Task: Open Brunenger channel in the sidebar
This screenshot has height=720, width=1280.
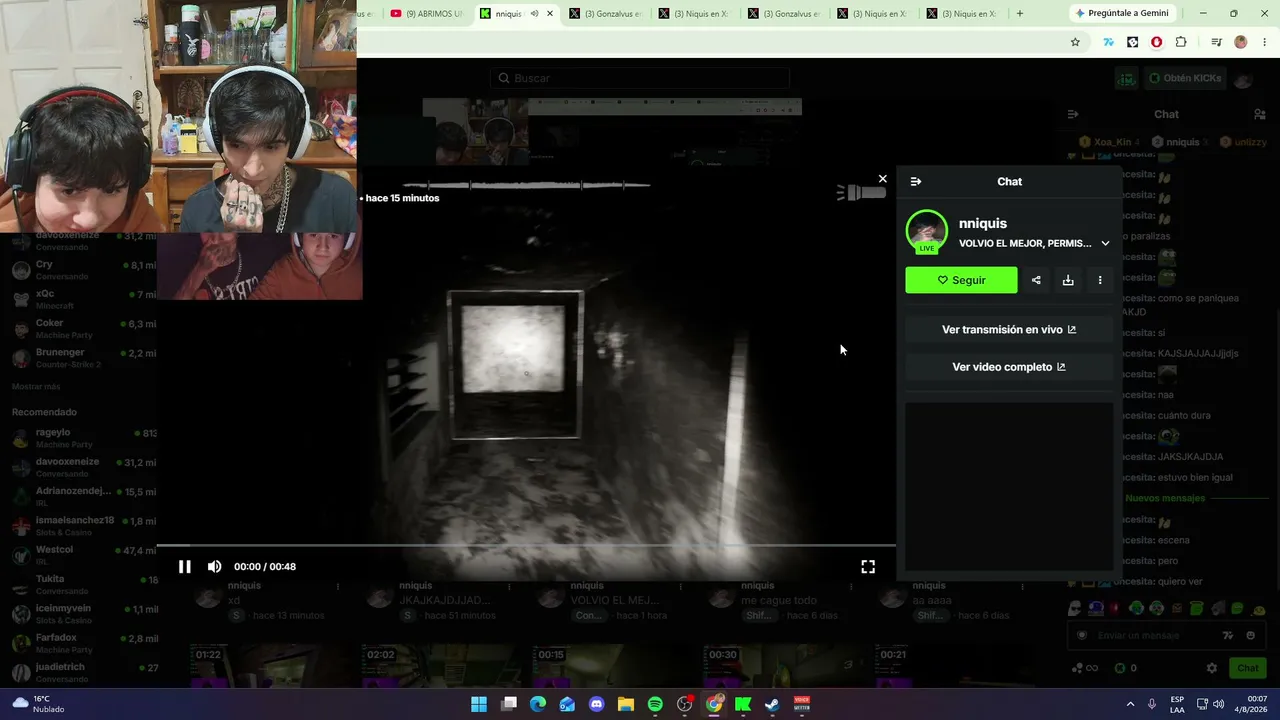Action: point(84,357)
